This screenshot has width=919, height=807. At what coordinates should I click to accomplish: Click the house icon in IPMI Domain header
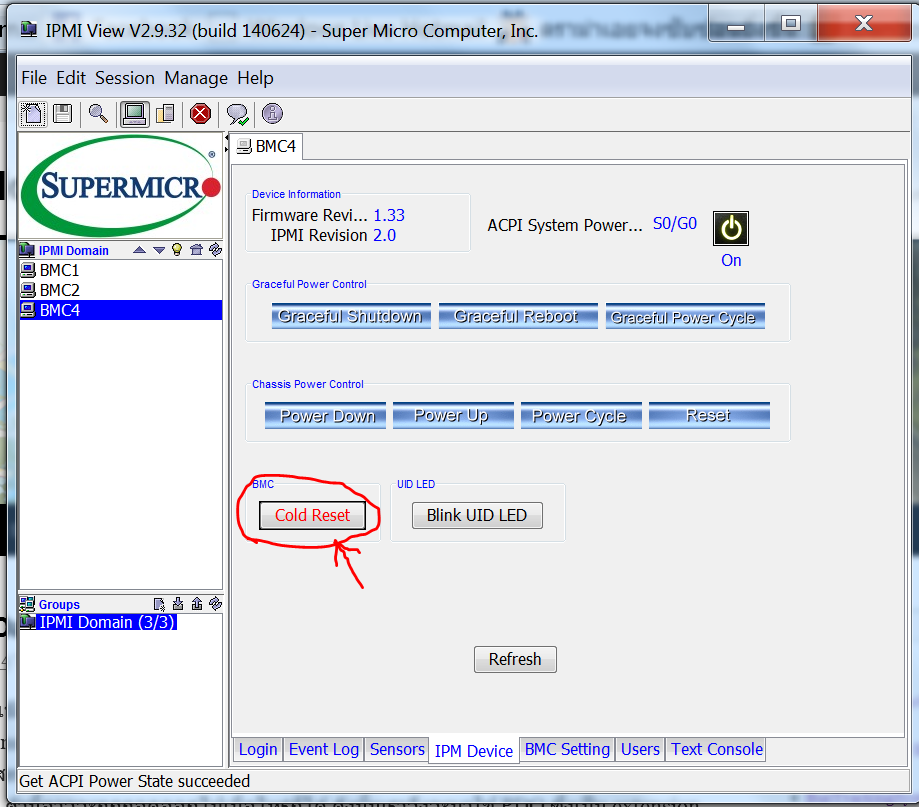pos(196,250)
